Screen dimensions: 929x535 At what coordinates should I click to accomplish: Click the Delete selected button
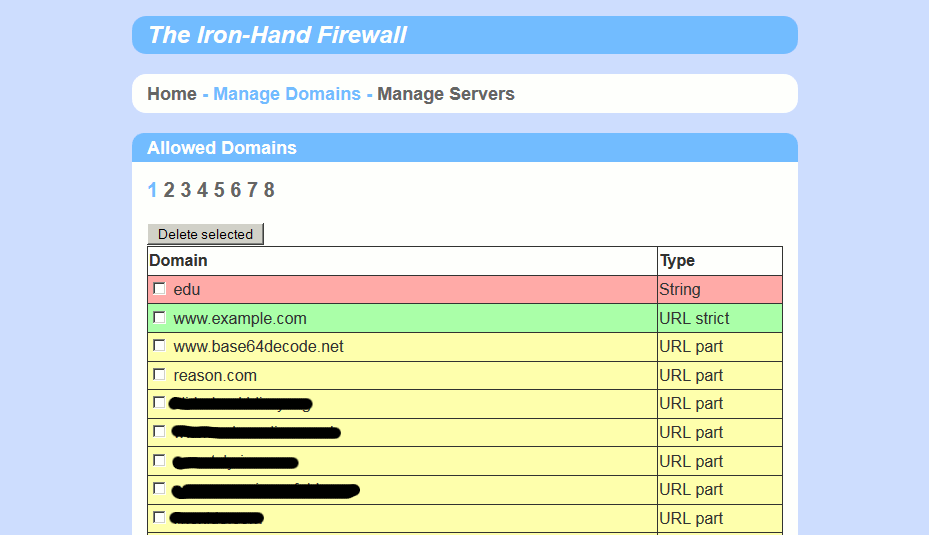tap(205, 234)
